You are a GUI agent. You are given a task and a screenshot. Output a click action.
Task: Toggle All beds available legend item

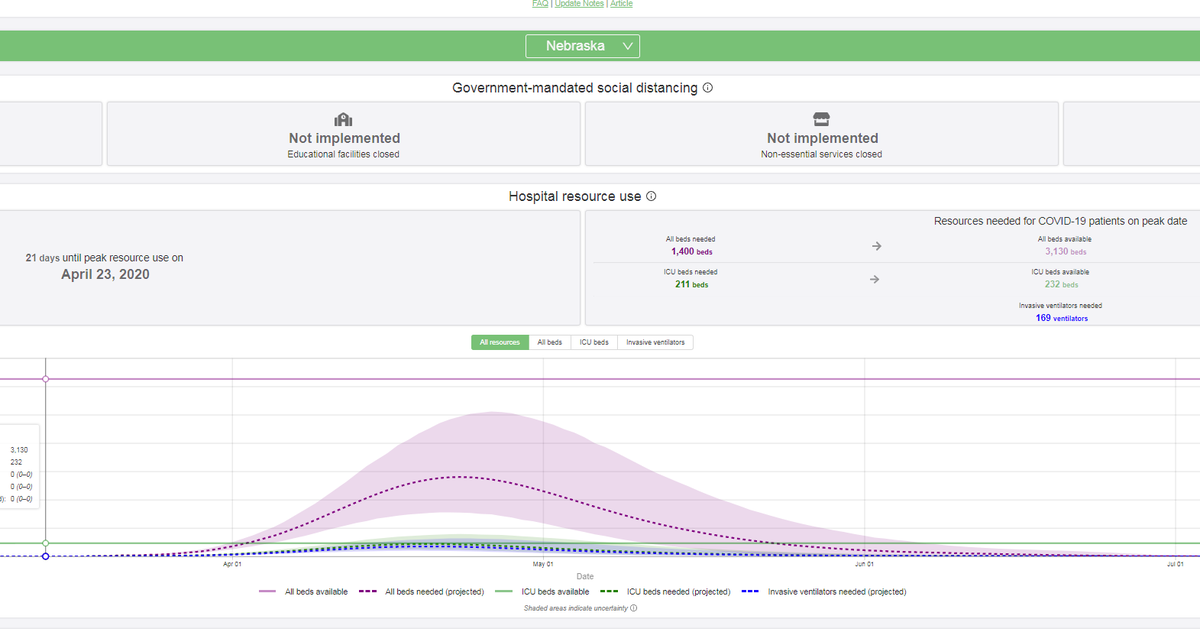[303, 592]
